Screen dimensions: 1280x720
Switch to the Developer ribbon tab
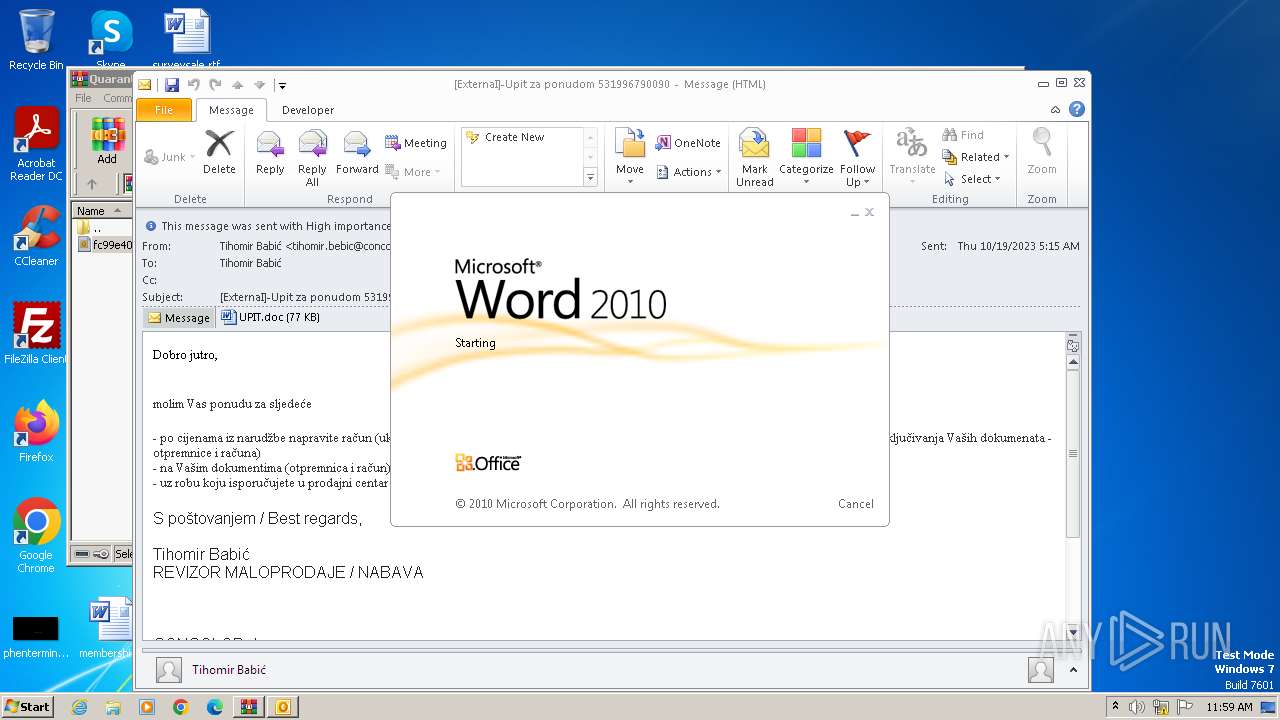(308, 110)
